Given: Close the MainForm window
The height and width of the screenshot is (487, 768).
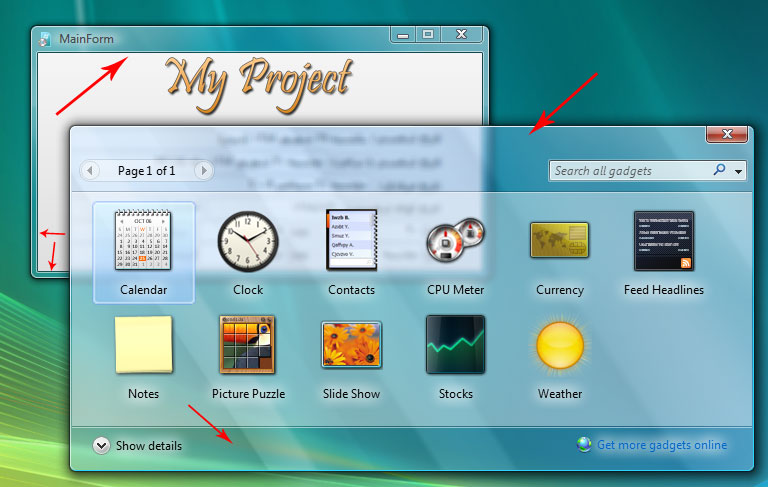Looking at the screenshot, I should (461, 35).
